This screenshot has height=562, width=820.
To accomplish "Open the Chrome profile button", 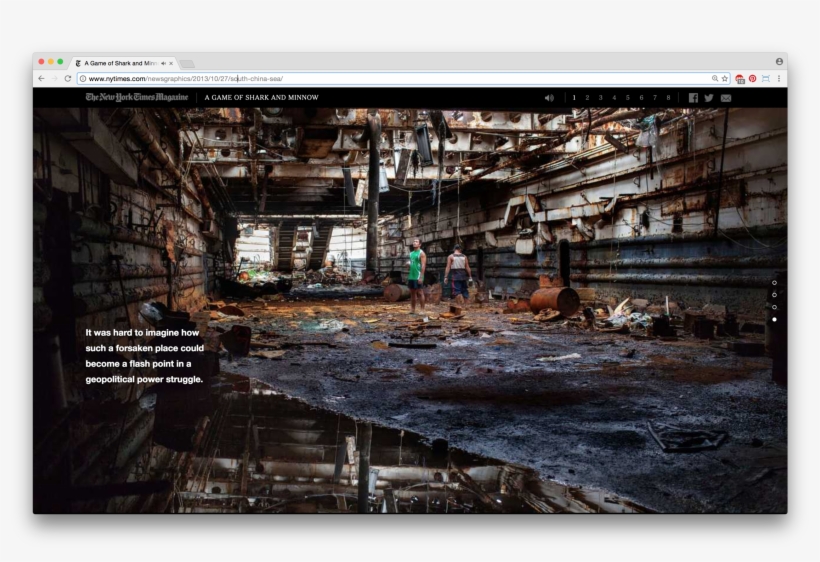I will pyautogui.click(x=779, y=62).
